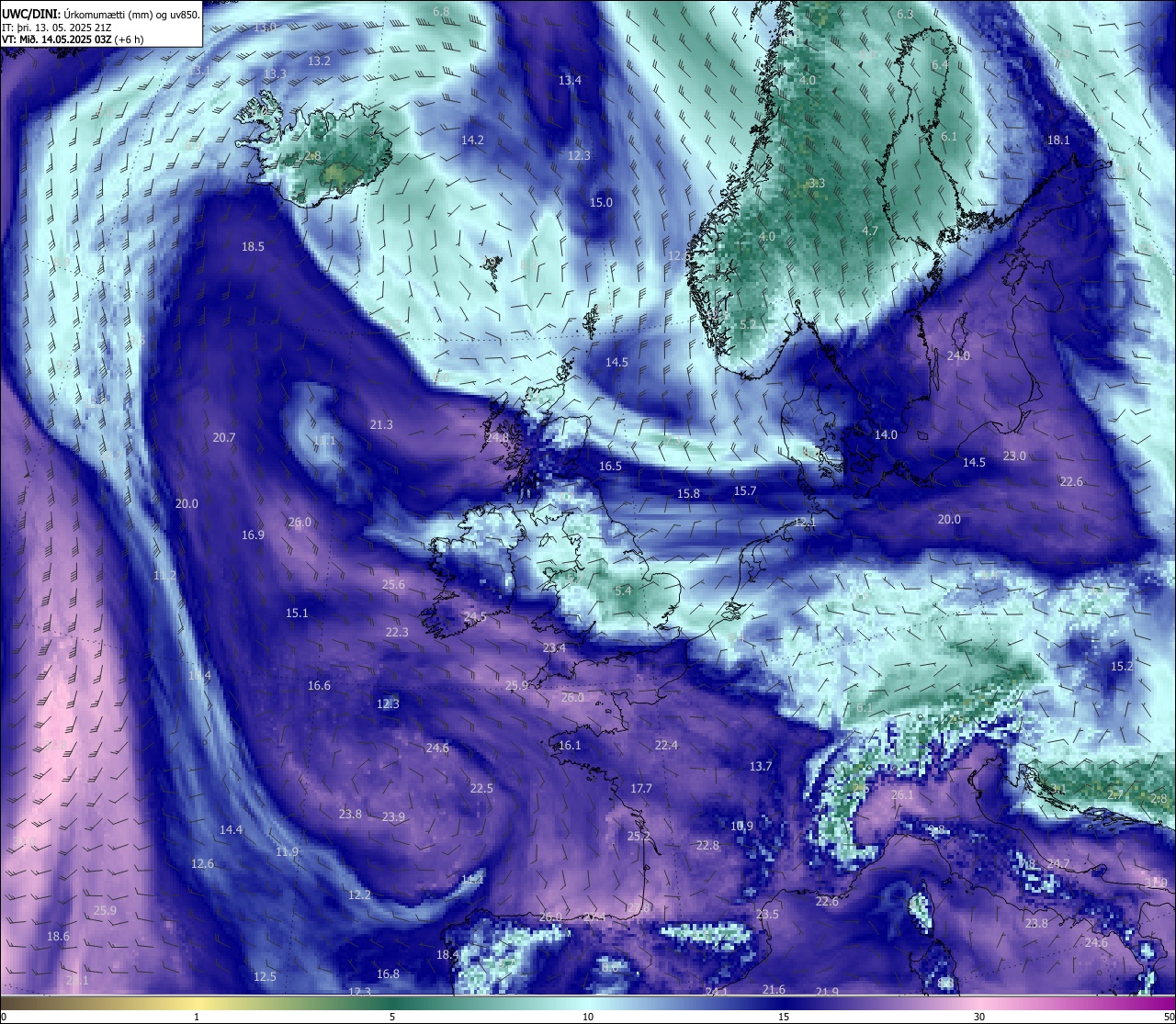This screenshot has width=1176, height=1024.
Task: Click the 15.8 value in the North Sea
Action: pos(688,494)
